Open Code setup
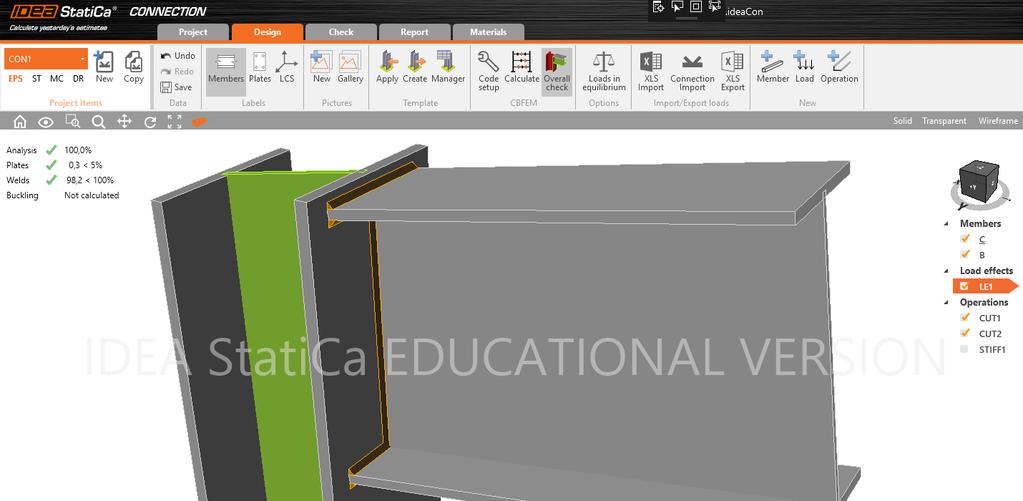The width and height of the screenshot is (1023, 501). click(x=488, y=72)
